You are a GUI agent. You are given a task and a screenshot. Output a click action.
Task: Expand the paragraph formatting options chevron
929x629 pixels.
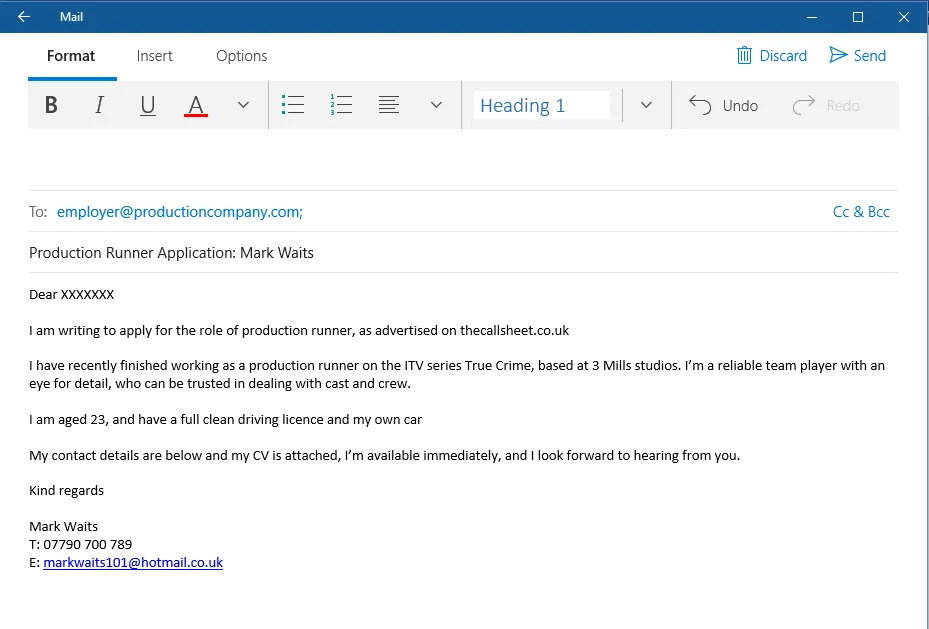tap(435, 104)
